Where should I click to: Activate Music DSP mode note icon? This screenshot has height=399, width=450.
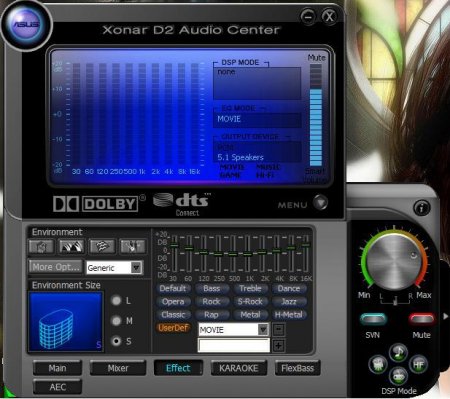tap(398, 352)
